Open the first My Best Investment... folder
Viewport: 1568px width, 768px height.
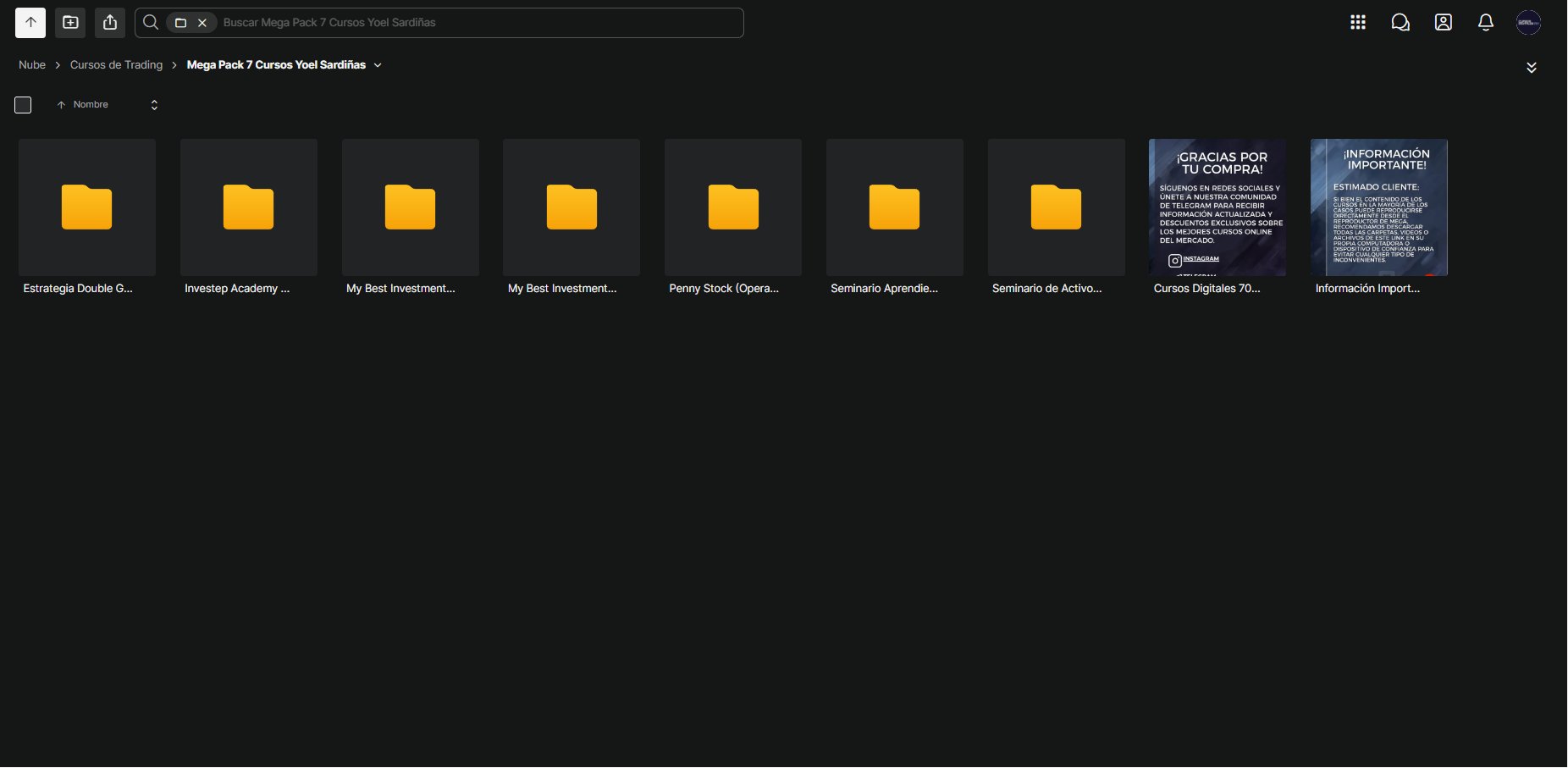[x=411, y=207]
